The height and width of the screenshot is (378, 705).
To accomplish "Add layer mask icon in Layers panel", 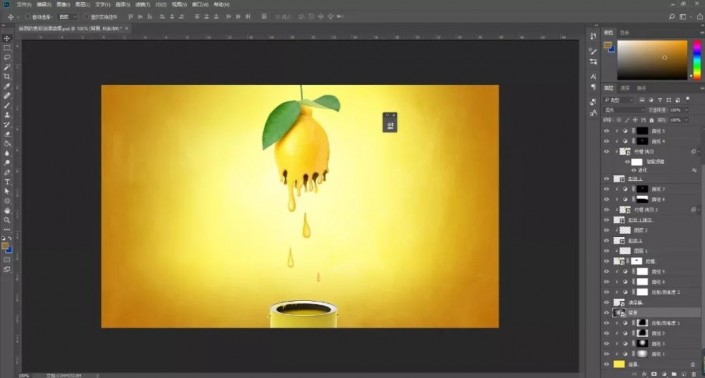I will [x=654, y=374].
